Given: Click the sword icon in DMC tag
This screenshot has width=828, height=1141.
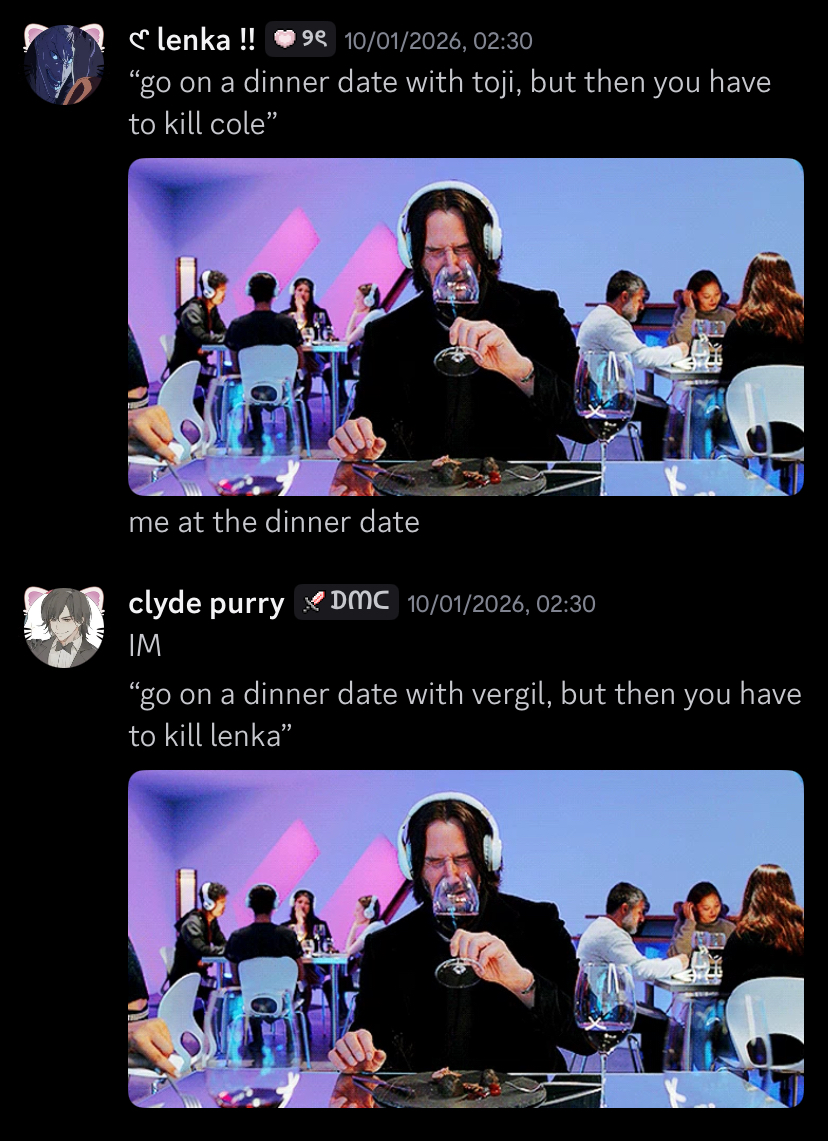Looking at the screenshot, I should [x=313, y=603].
